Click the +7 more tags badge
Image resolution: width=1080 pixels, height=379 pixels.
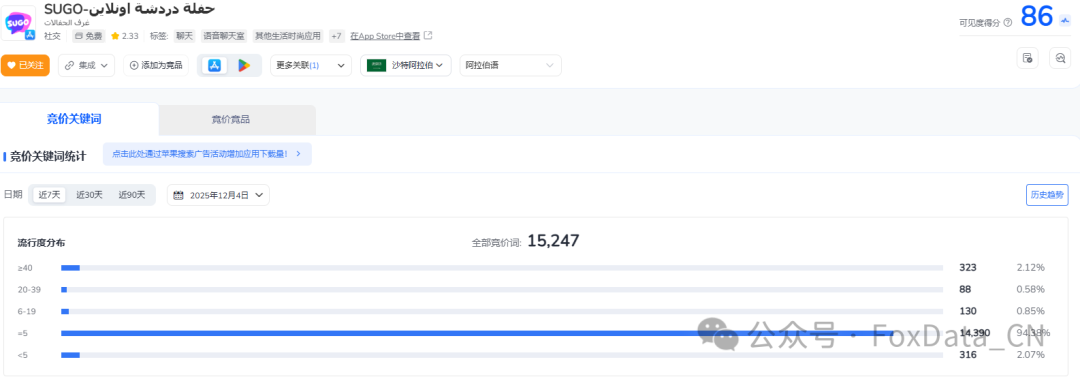click(x=337, y=36)
